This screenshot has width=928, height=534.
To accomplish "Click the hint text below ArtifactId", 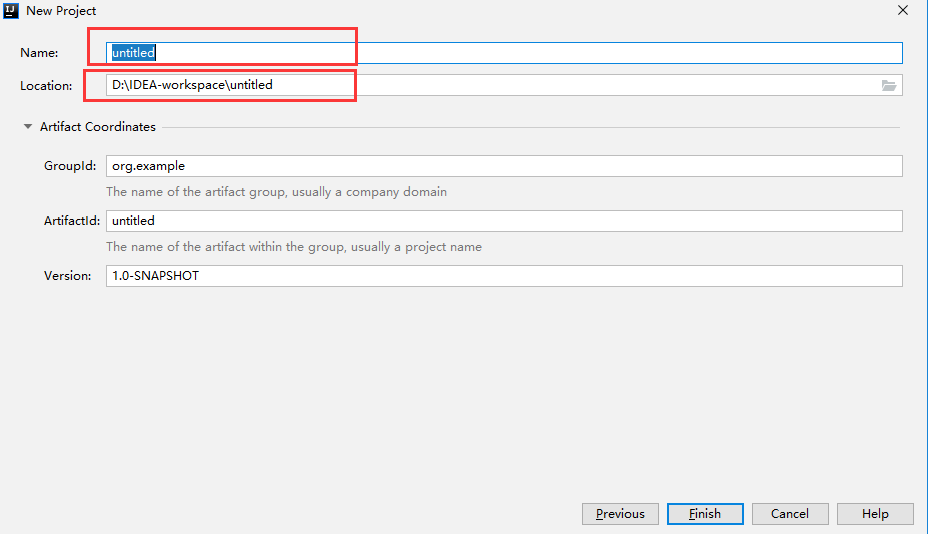I will coord(294,246).
